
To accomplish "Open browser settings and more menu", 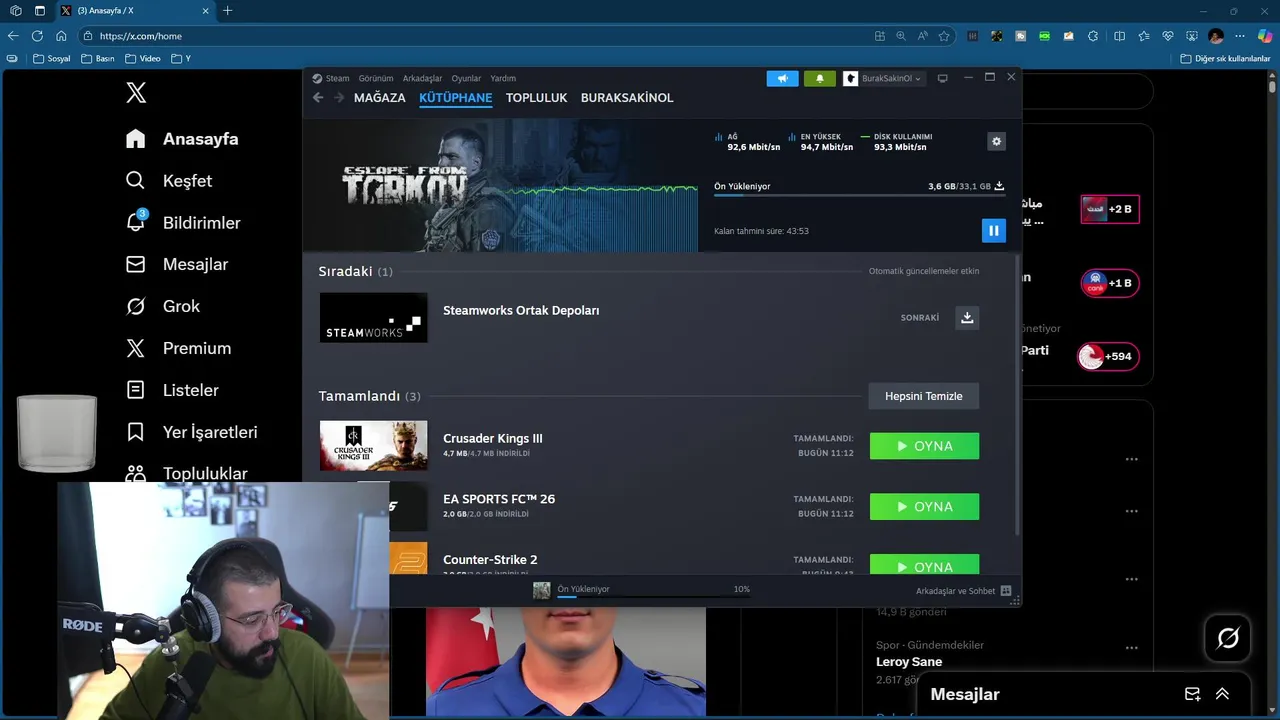I will 1241,36.
